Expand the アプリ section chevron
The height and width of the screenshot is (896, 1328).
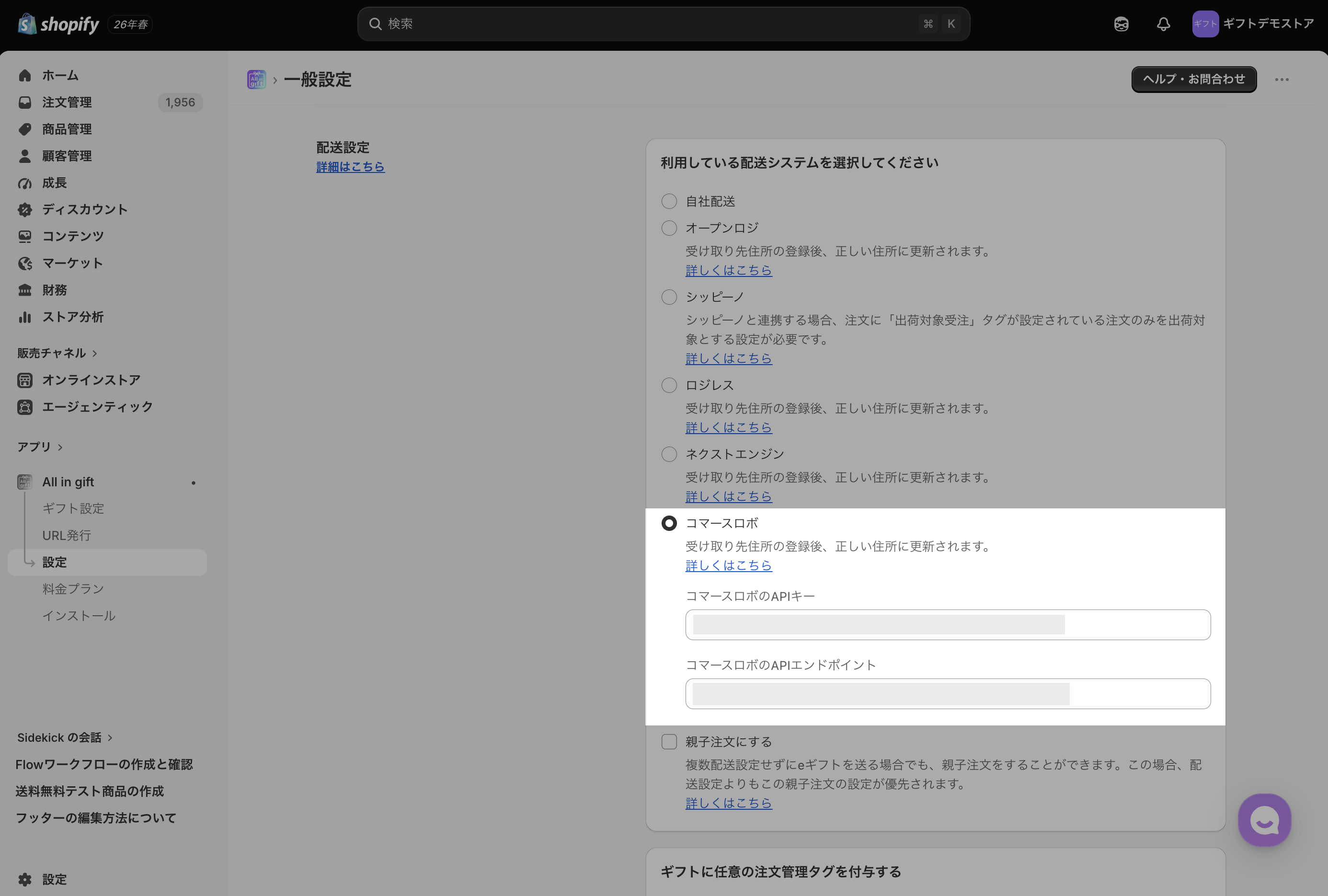60,447
